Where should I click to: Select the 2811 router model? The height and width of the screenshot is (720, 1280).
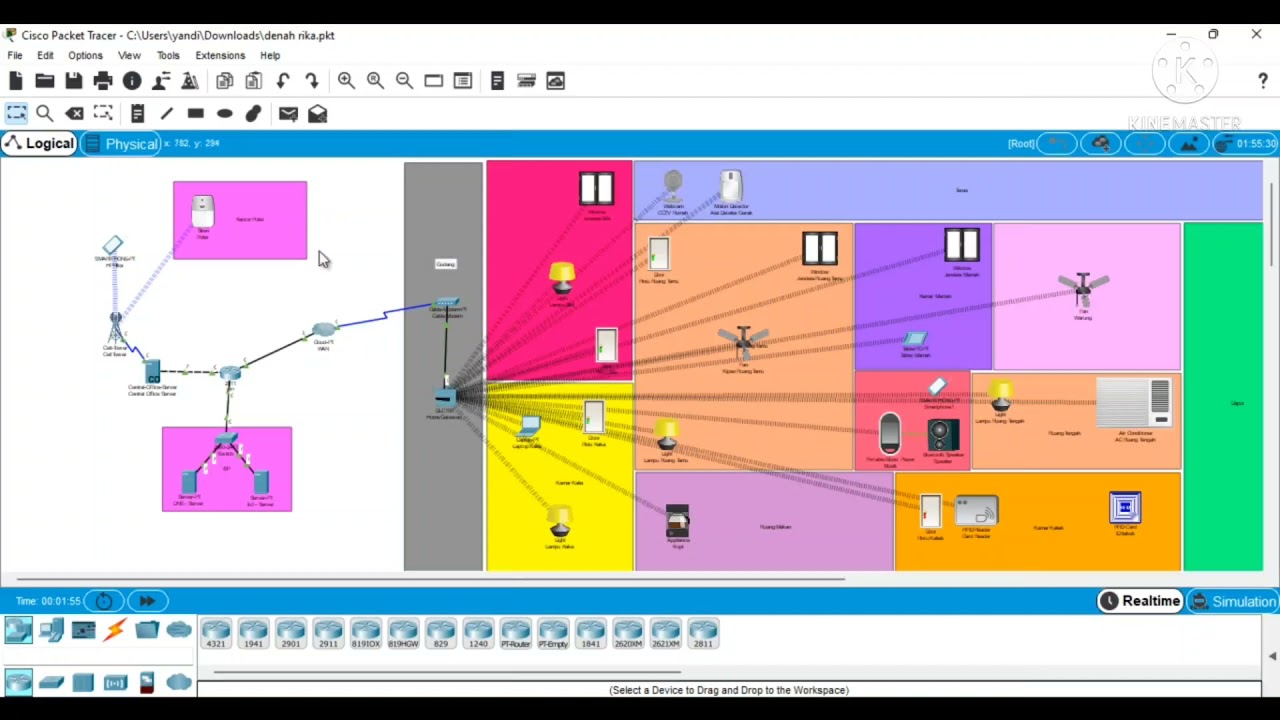click(703, 634)
